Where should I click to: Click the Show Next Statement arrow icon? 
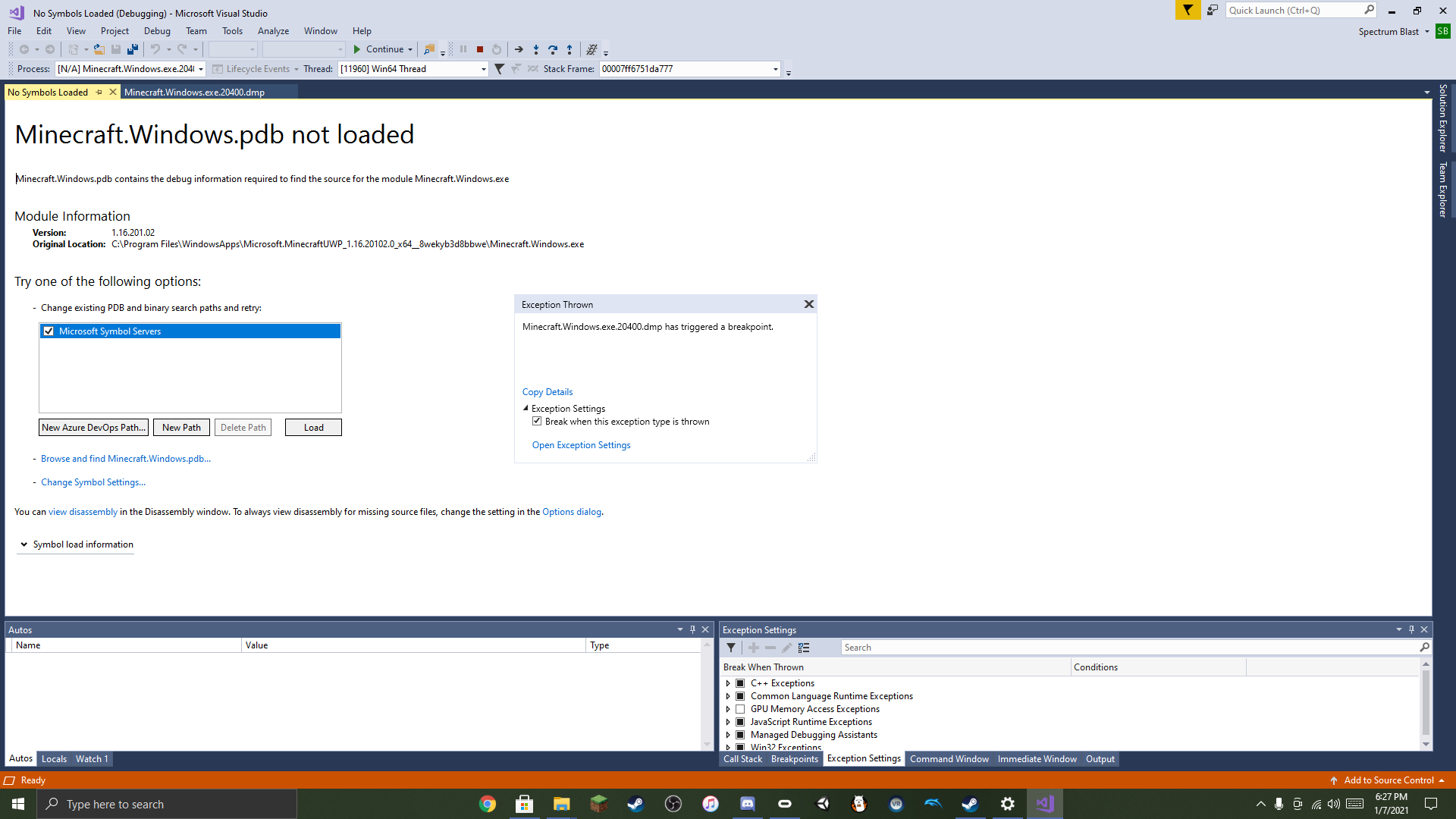(x=519, y=49)
